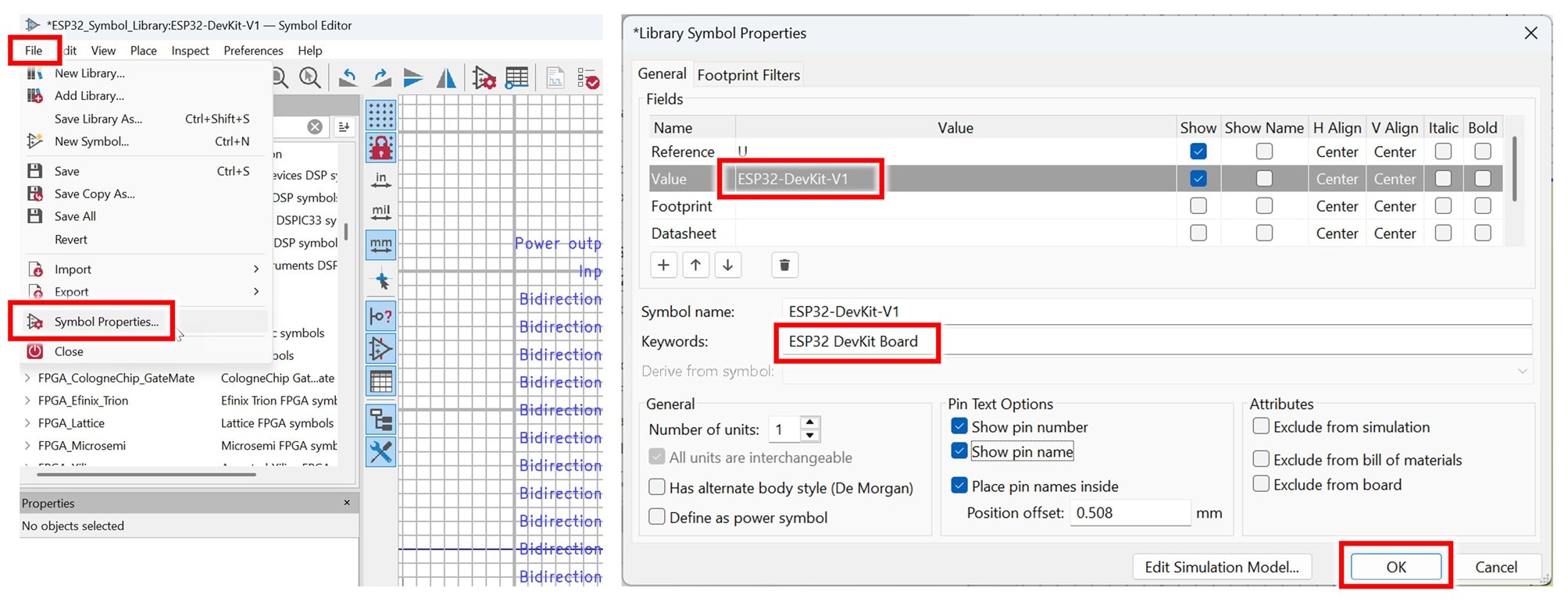Open Symbol Properties menu entry
The width and height of the screenshot is (1568, 609).
coord(106,322)
